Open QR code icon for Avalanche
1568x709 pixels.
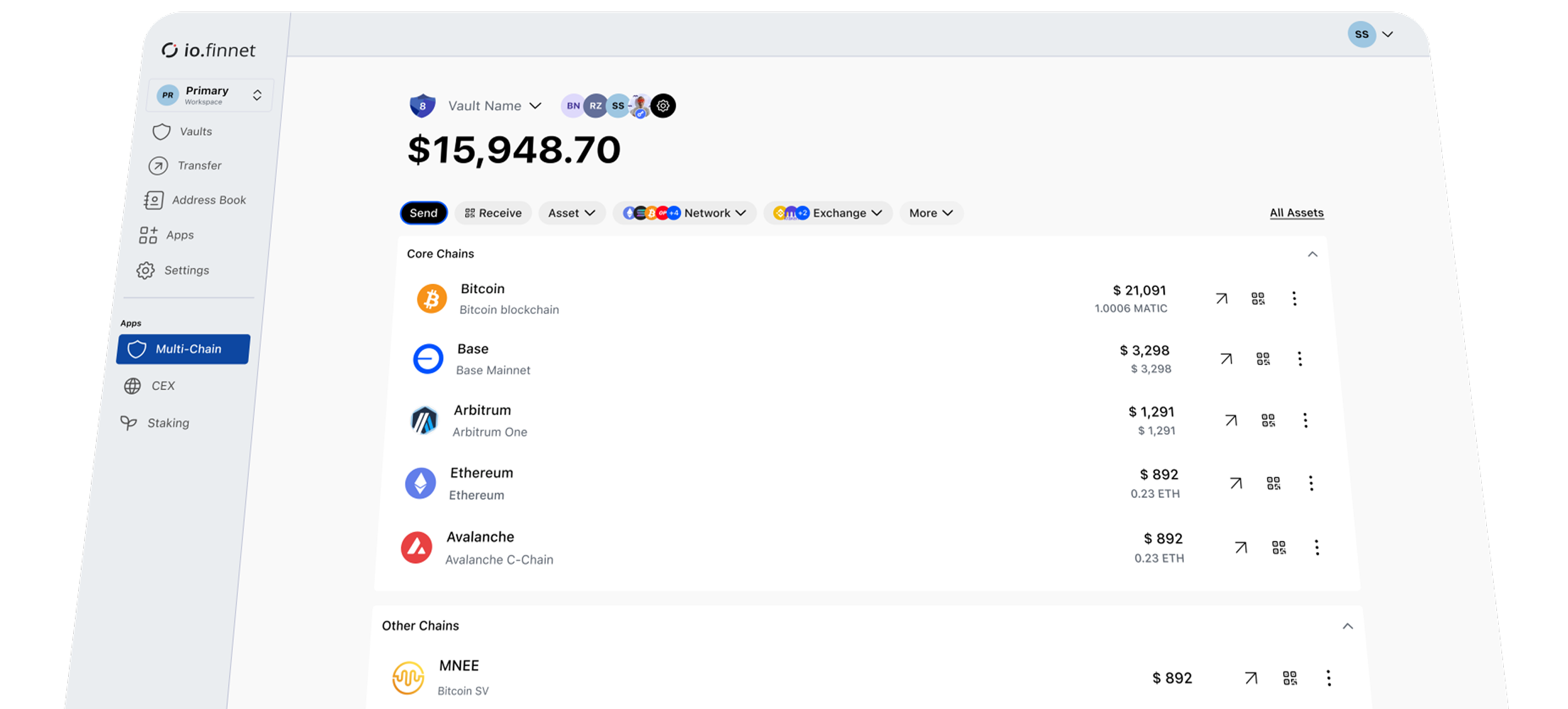[1279, 548]
